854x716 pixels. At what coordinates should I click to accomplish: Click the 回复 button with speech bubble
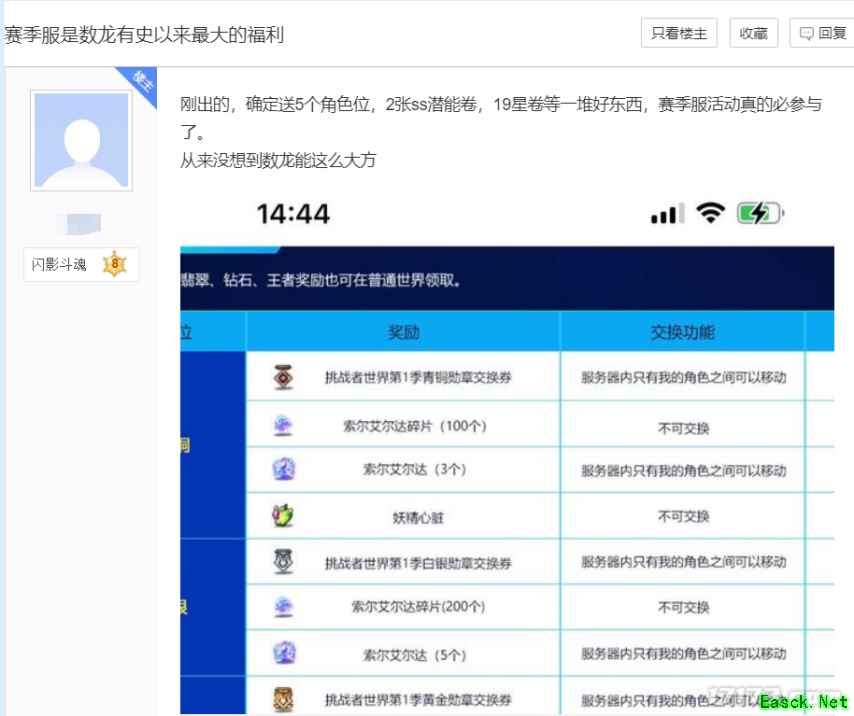(x=822, y=33)
